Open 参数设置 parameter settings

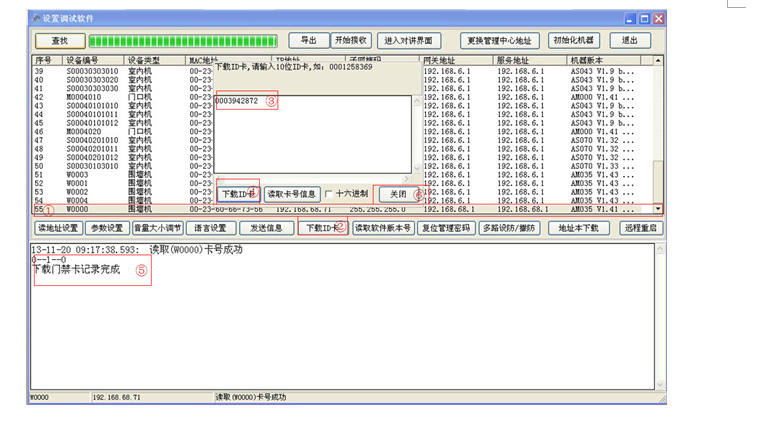coord(106,228)
